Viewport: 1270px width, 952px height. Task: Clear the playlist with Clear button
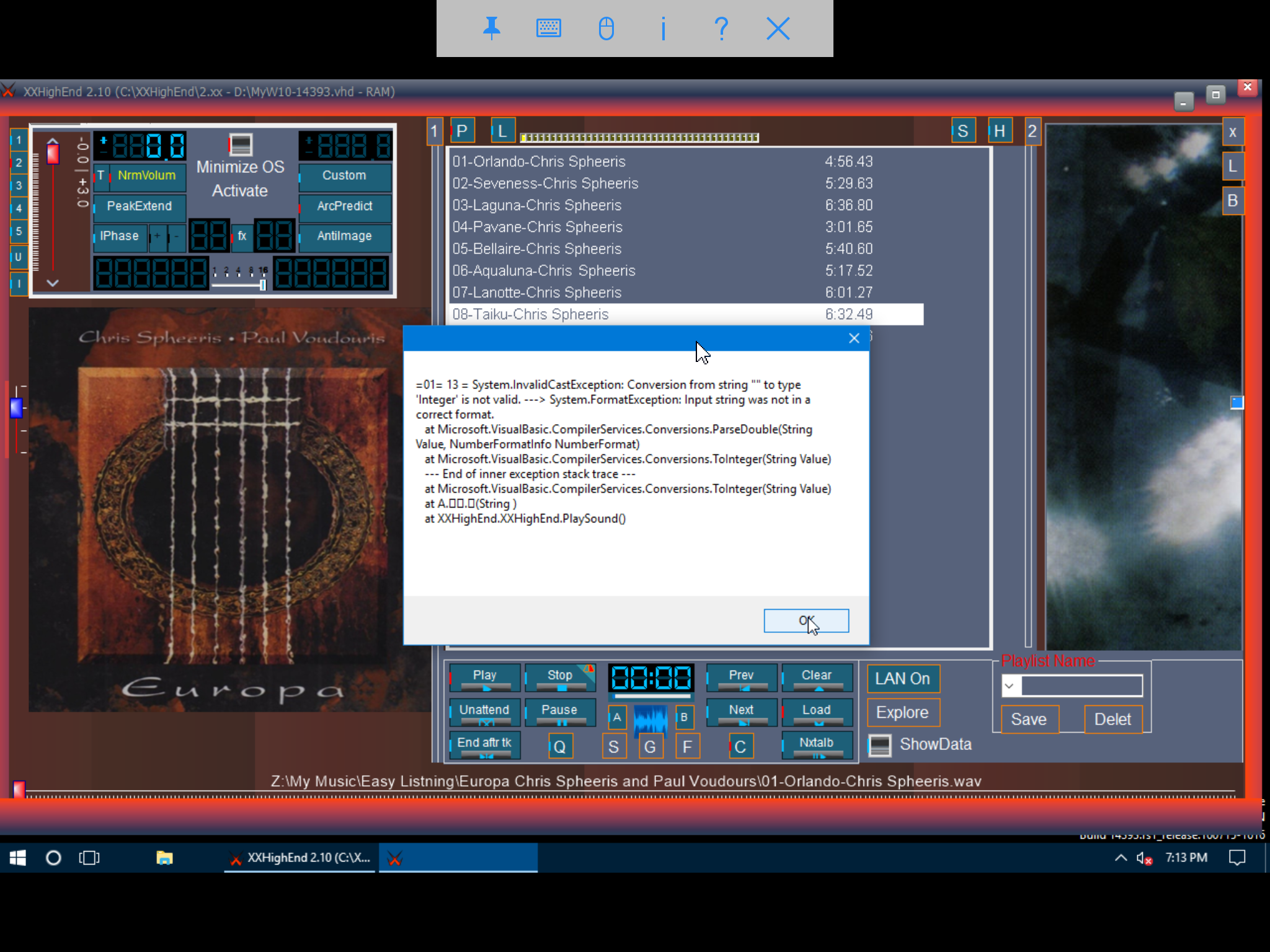[x=817, y=677]
